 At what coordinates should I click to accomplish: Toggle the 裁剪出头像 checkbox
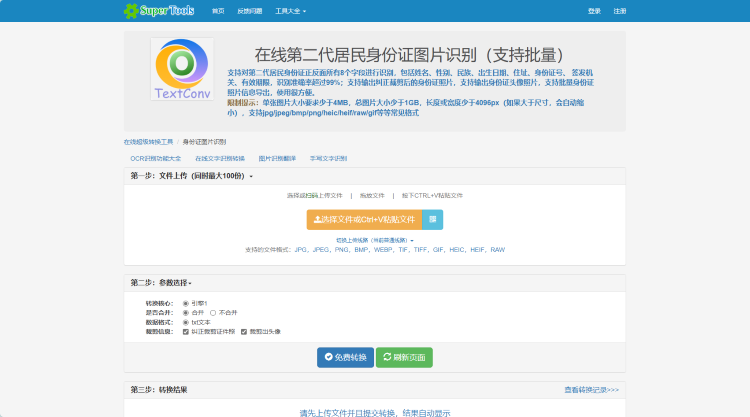click(241, 331)
